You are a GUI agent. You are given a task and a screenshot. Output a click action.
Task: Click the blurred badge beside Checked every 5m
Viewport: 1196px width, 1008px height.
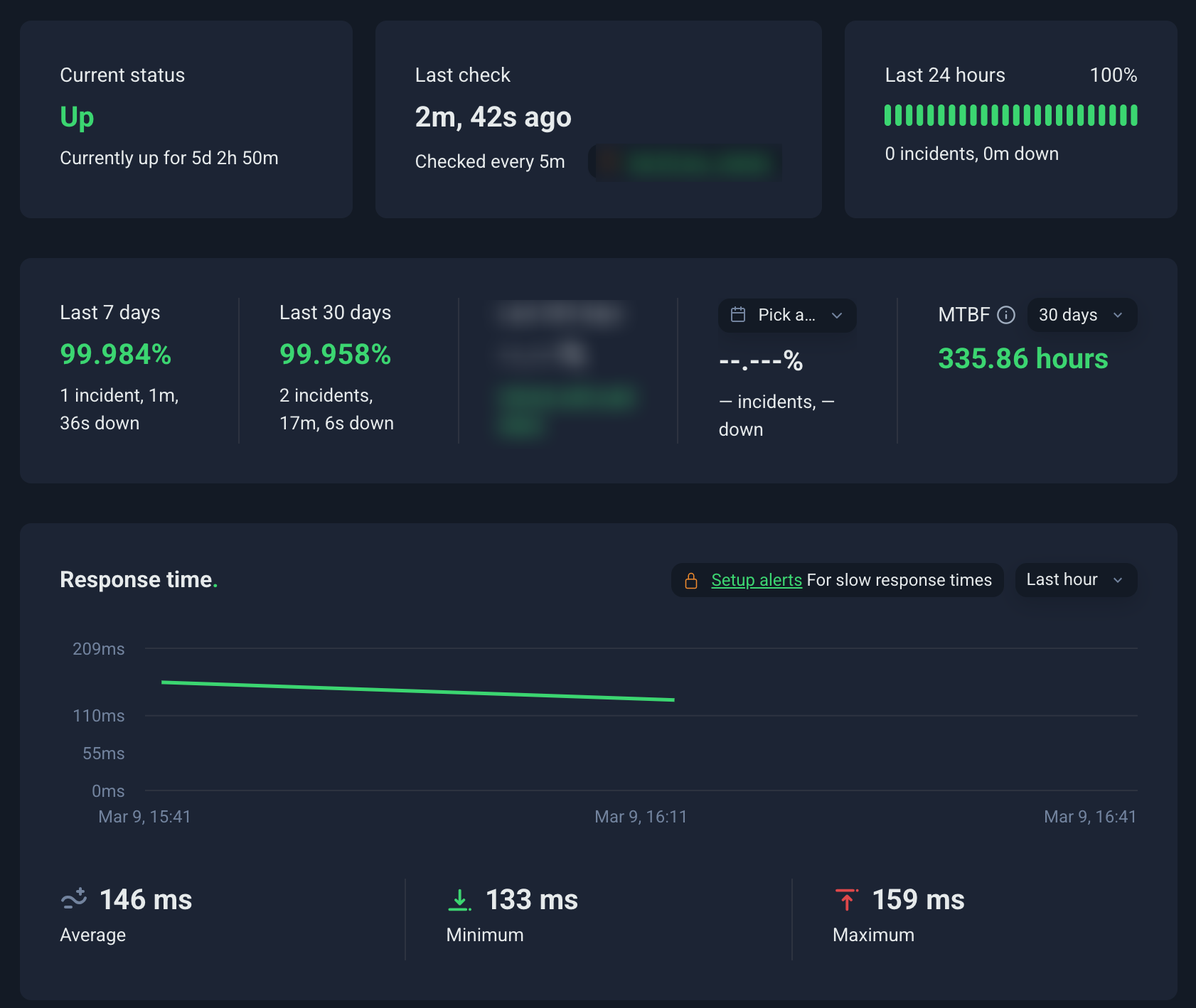tap(684, 162)
